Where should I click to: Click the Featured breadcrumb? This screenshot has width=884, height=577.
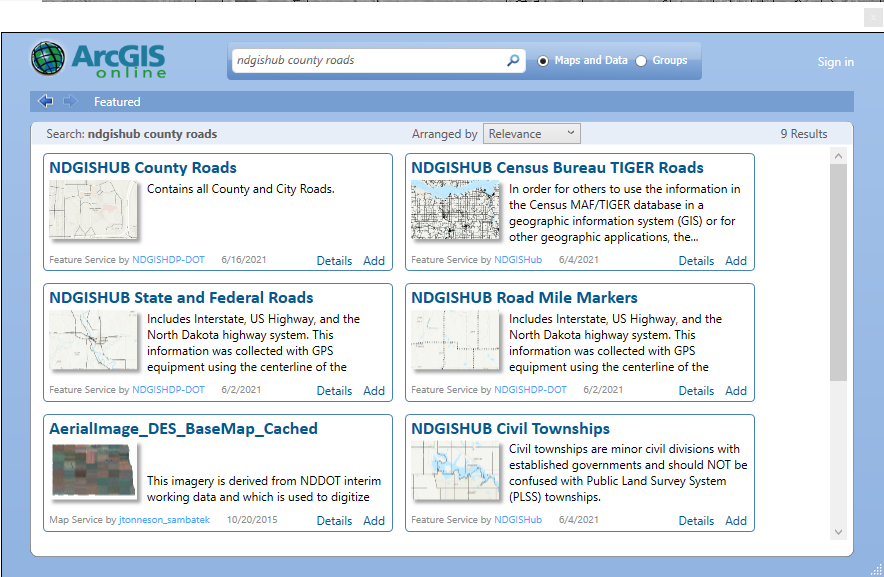point(117,102)
